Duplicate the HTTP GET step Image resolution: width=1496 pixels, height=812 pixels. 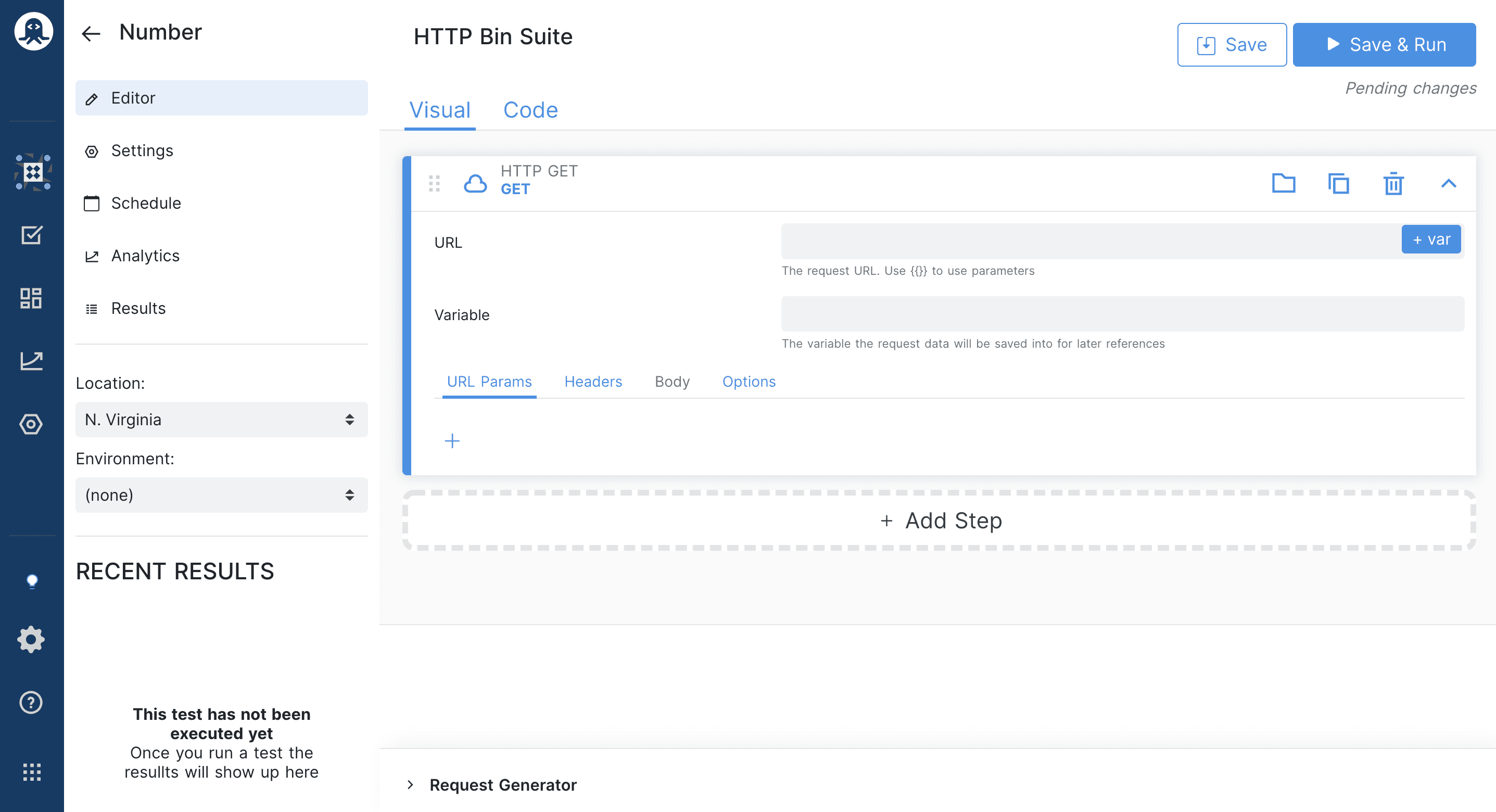[1338, 184]
